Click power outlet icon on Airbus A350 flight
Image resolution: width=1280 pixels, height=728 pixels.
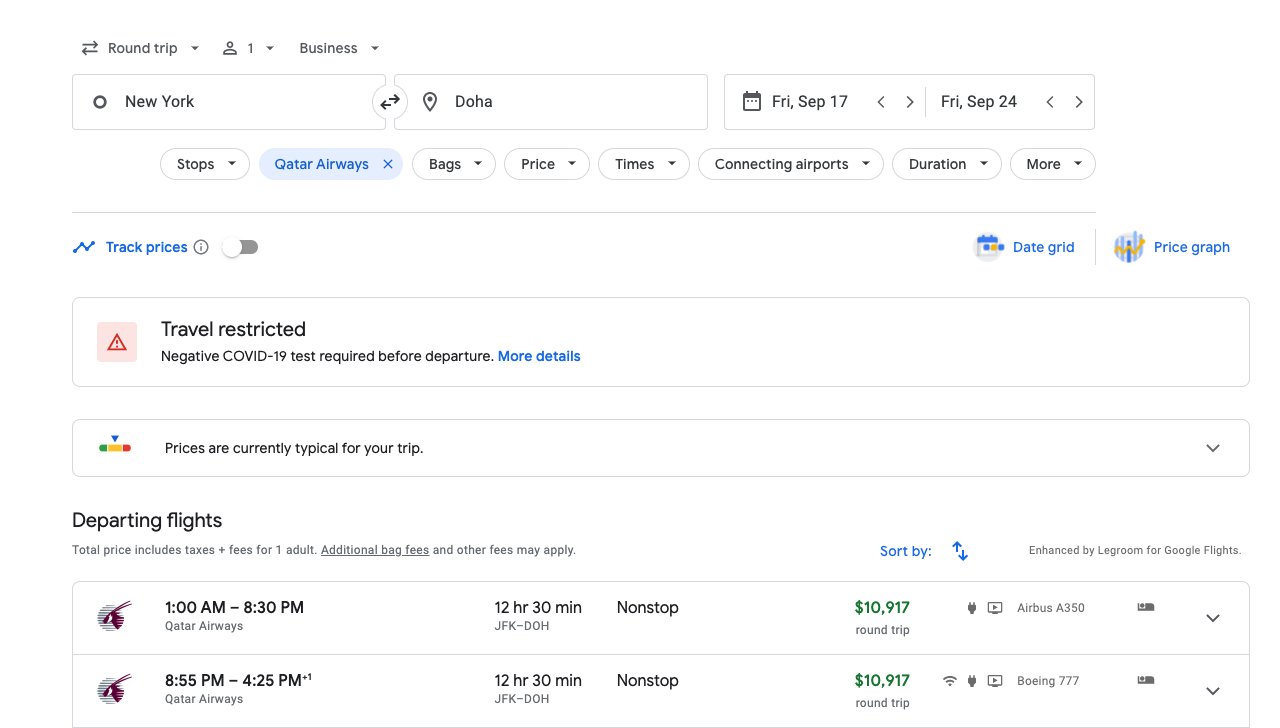[x=971, y=608]
